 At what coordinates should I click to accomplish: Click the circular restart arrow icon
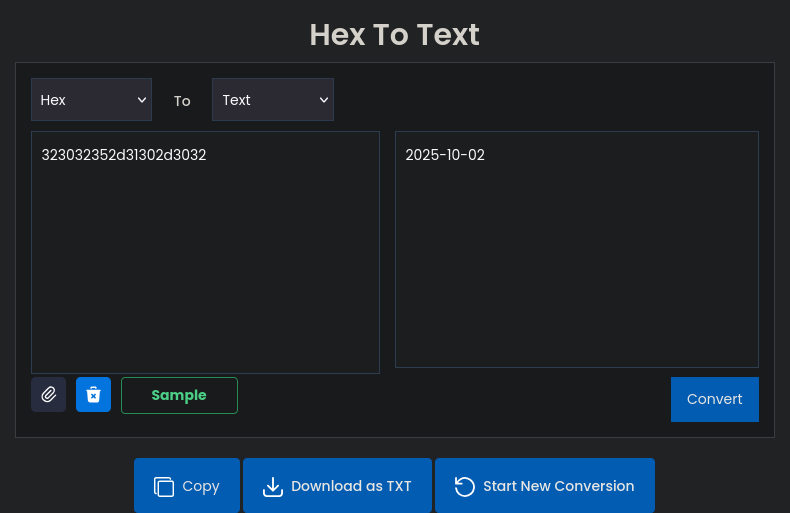click(x=464, y=487)
